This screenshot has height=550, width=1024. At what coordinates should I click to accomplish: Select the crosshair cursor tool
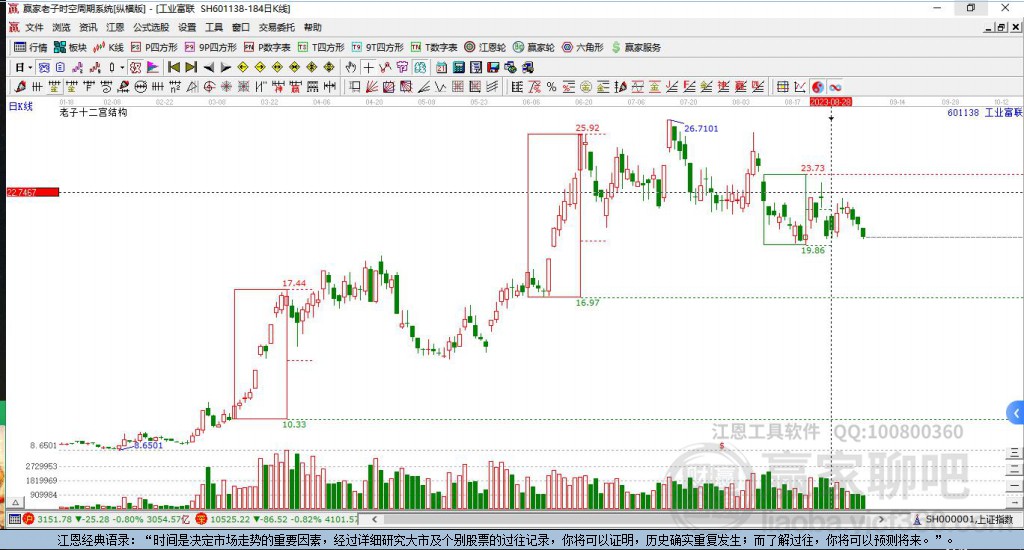coord(368,67)
